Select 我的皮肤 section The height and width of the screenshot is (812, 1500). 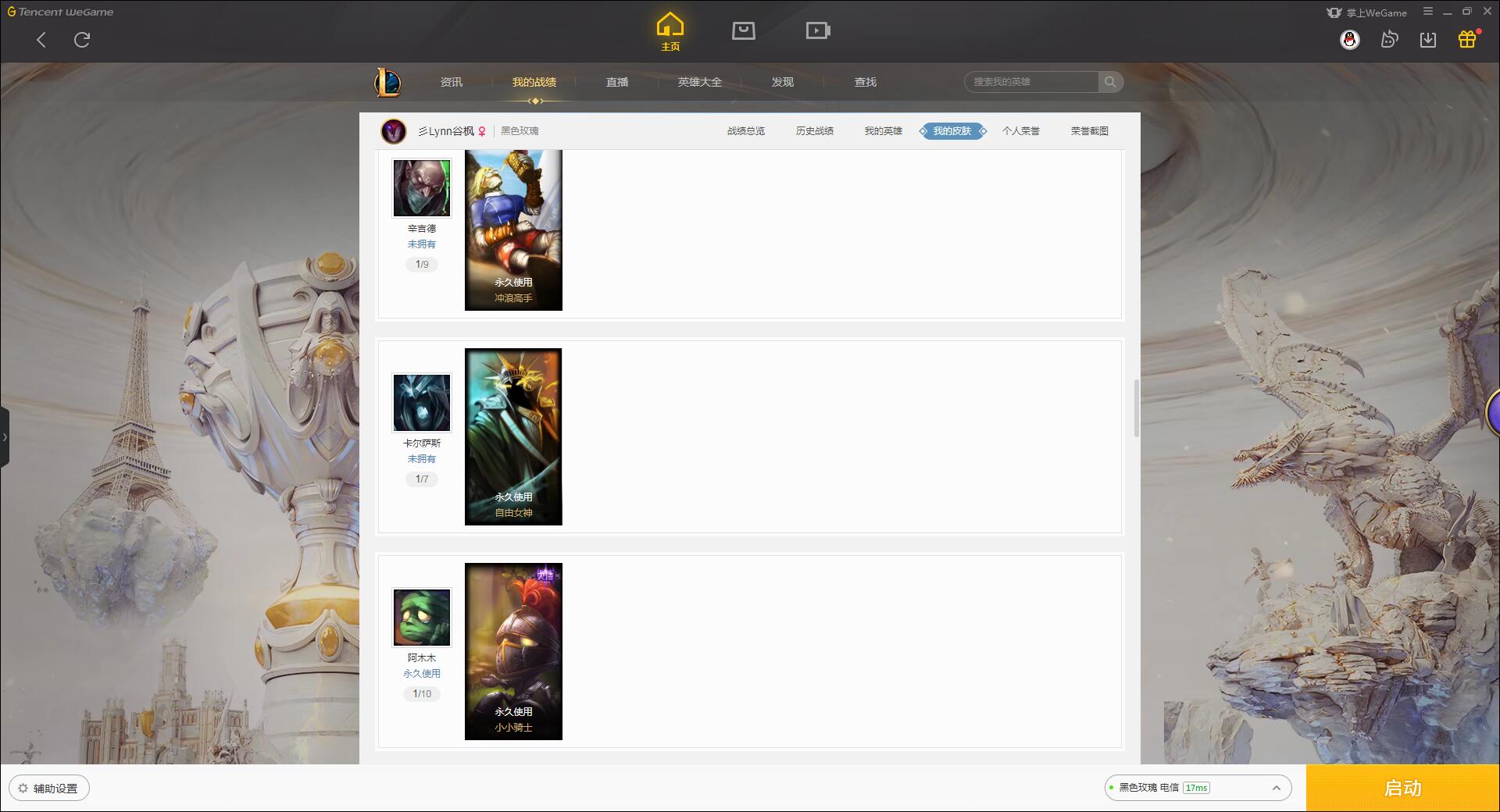[952, 131]
